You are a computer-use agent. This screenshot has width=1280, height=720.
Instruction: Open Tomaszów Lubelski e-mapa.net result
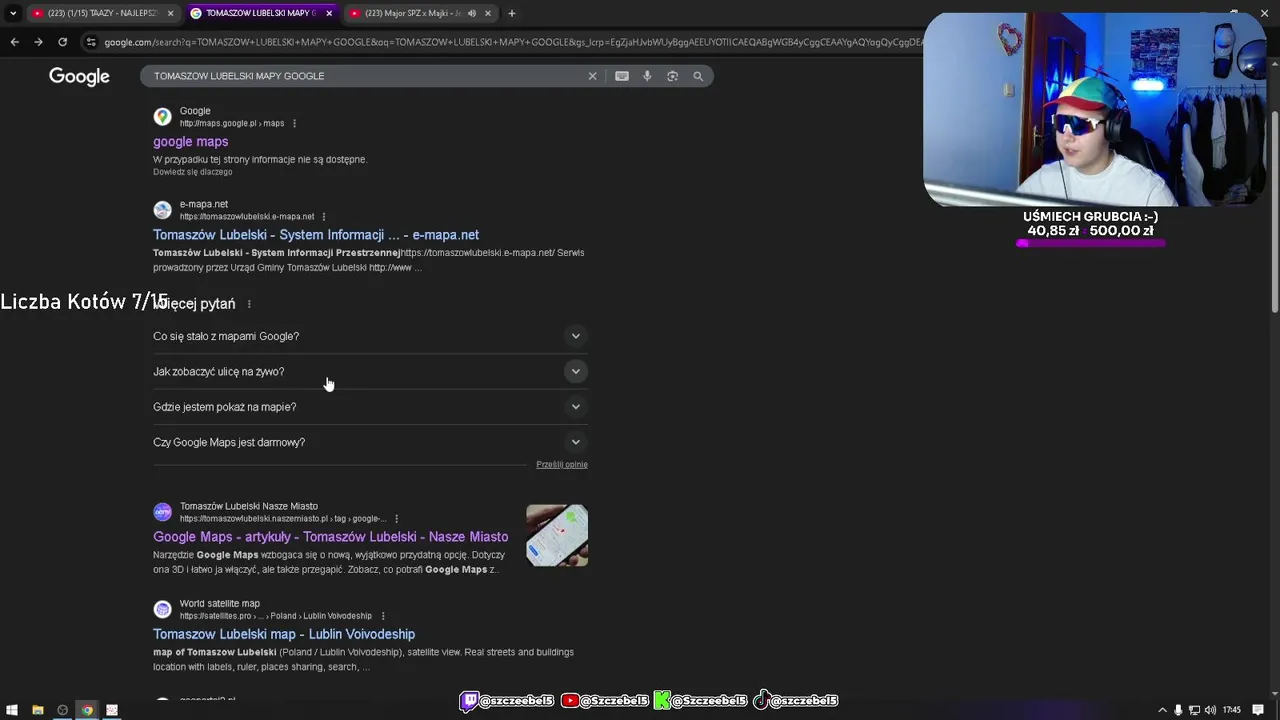pos(316,235)
